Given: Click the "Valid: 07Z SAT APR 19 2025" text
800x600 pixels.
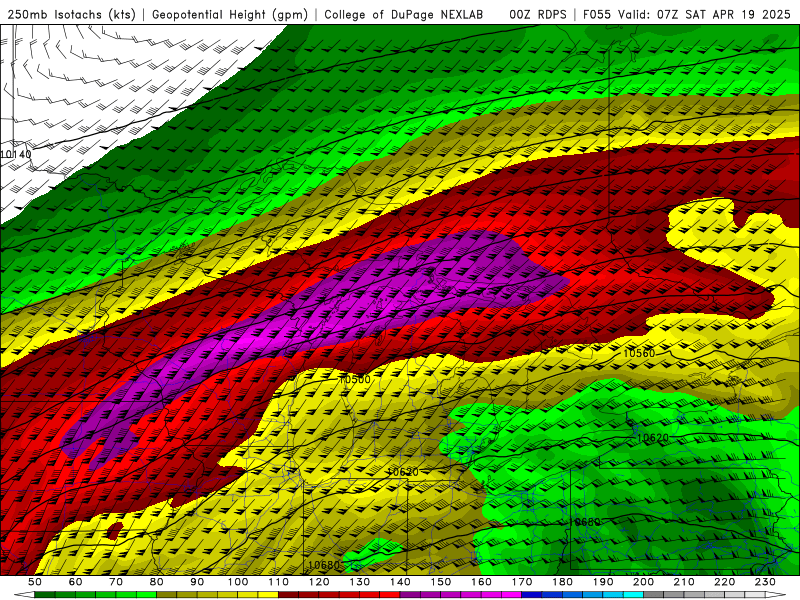Looking at the screenshot, I should tap(704, 15).
